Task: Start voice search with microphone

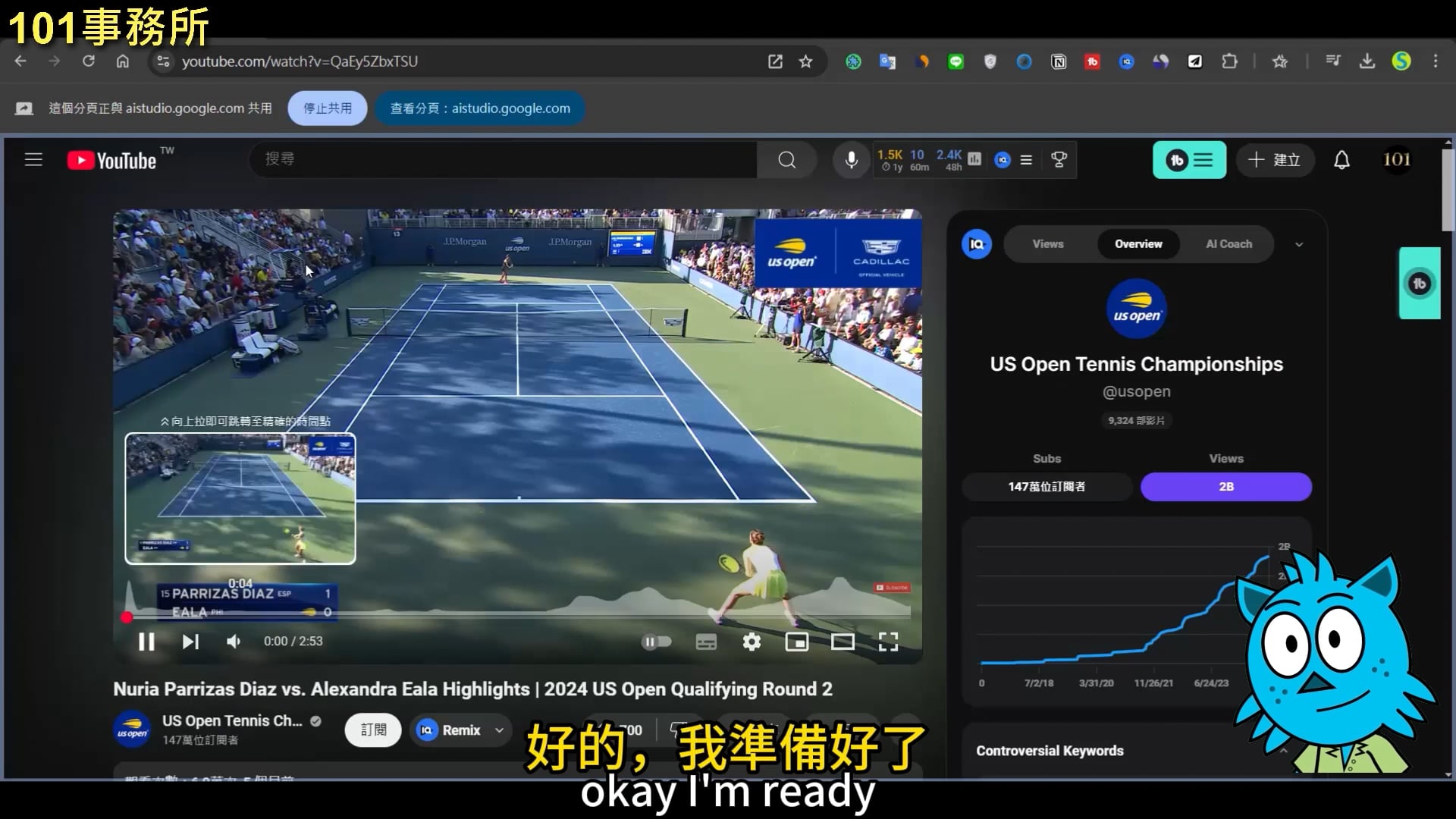Action: click(x=852, y=160)
